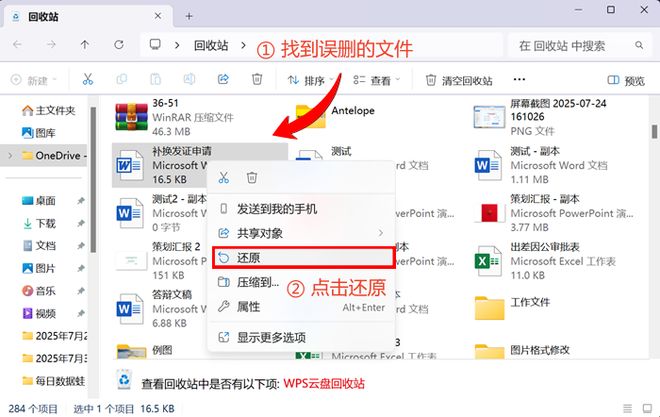The width and height of the screenshot is (660, 417).
Task: Click the Share icon in the toolbar
Action: coord(223,79)
